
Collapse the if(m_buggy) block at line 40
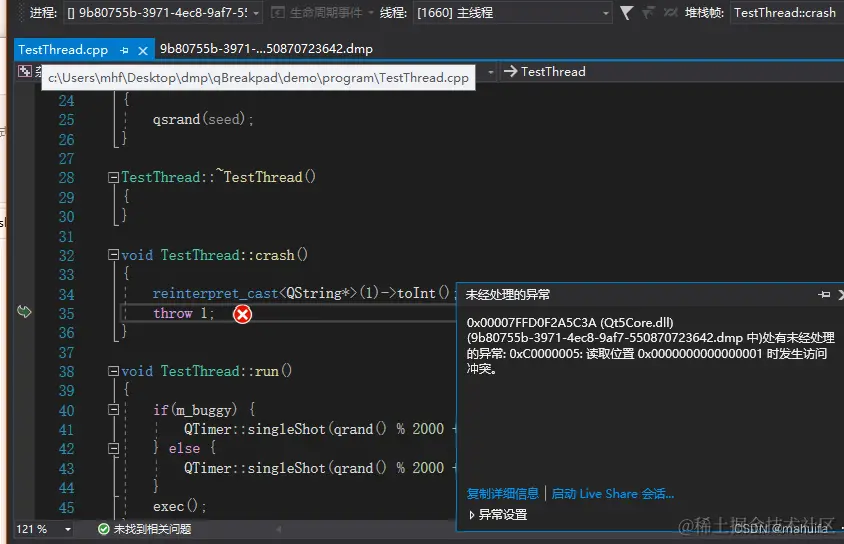(x=113, y=410)
